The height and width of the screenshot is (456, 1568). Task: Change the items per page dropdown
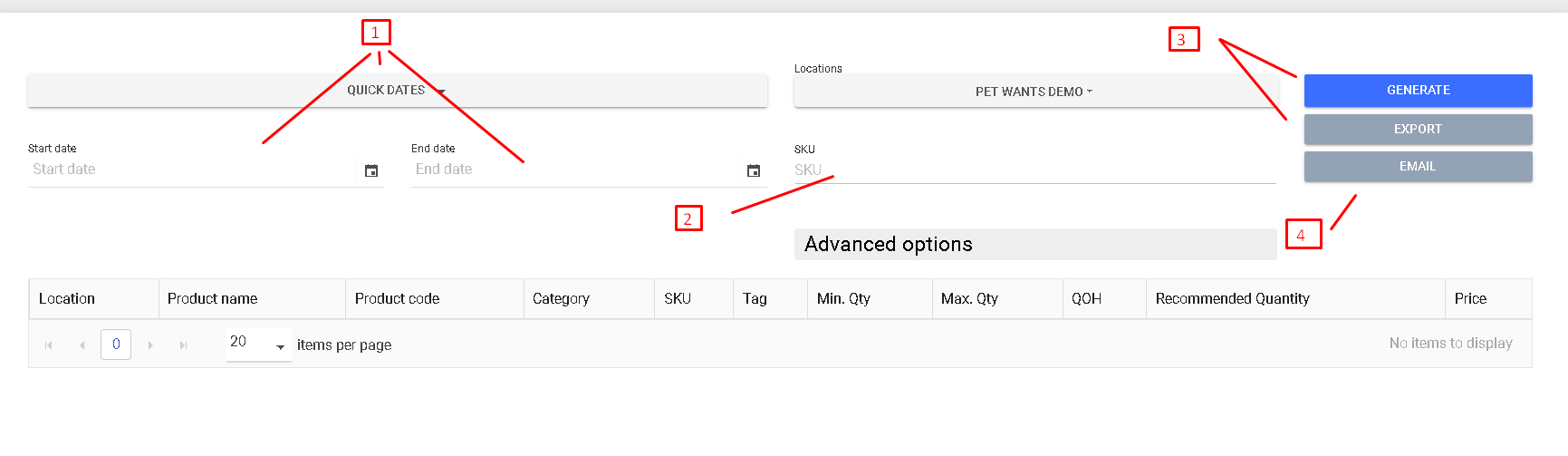click(258, 344)
